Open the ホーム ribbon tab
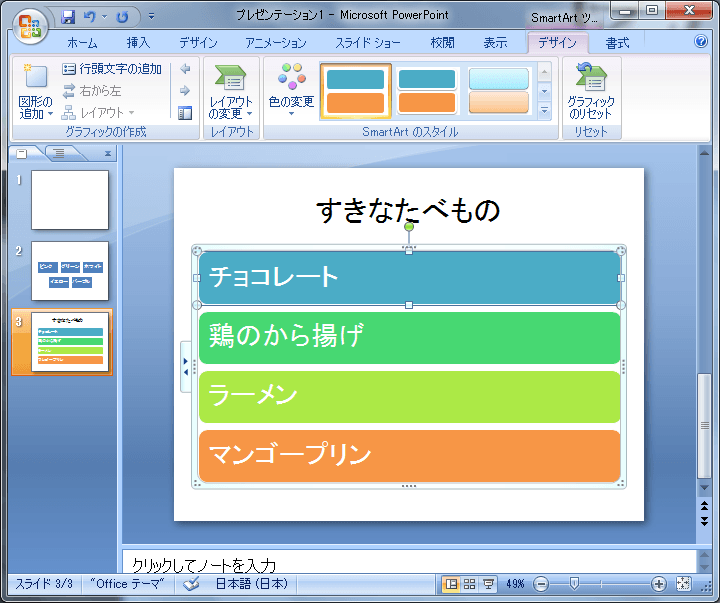Image resolution: width=720 pixels, height=603 pixels. tap(82, 43)
